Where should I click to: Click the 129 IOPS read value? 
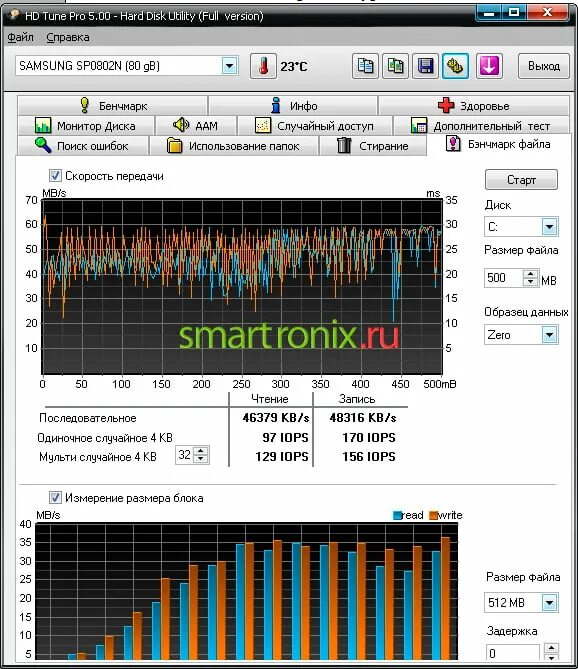282,457
